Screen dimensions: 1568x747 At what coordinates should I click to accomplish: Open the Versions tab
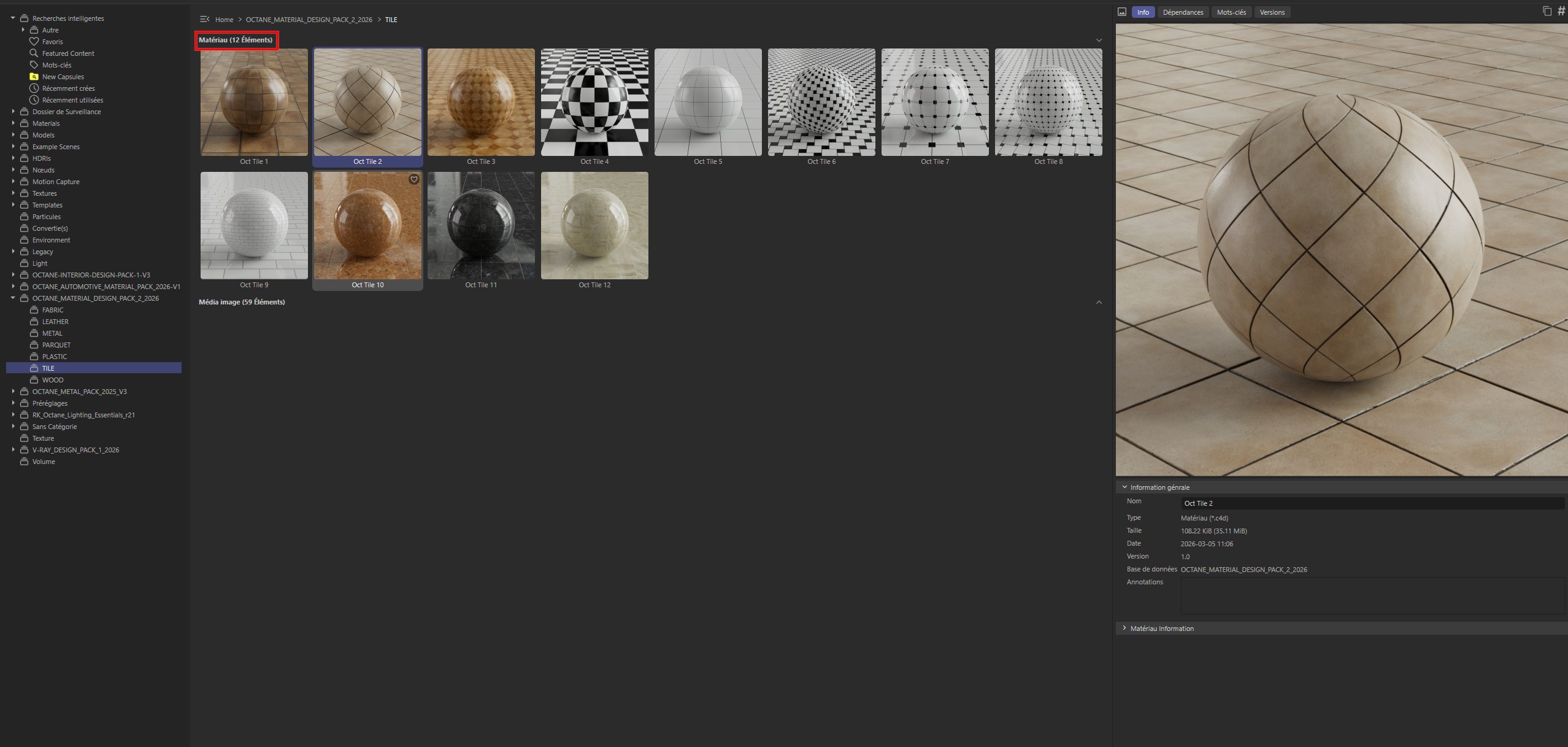coord(1271,12)
